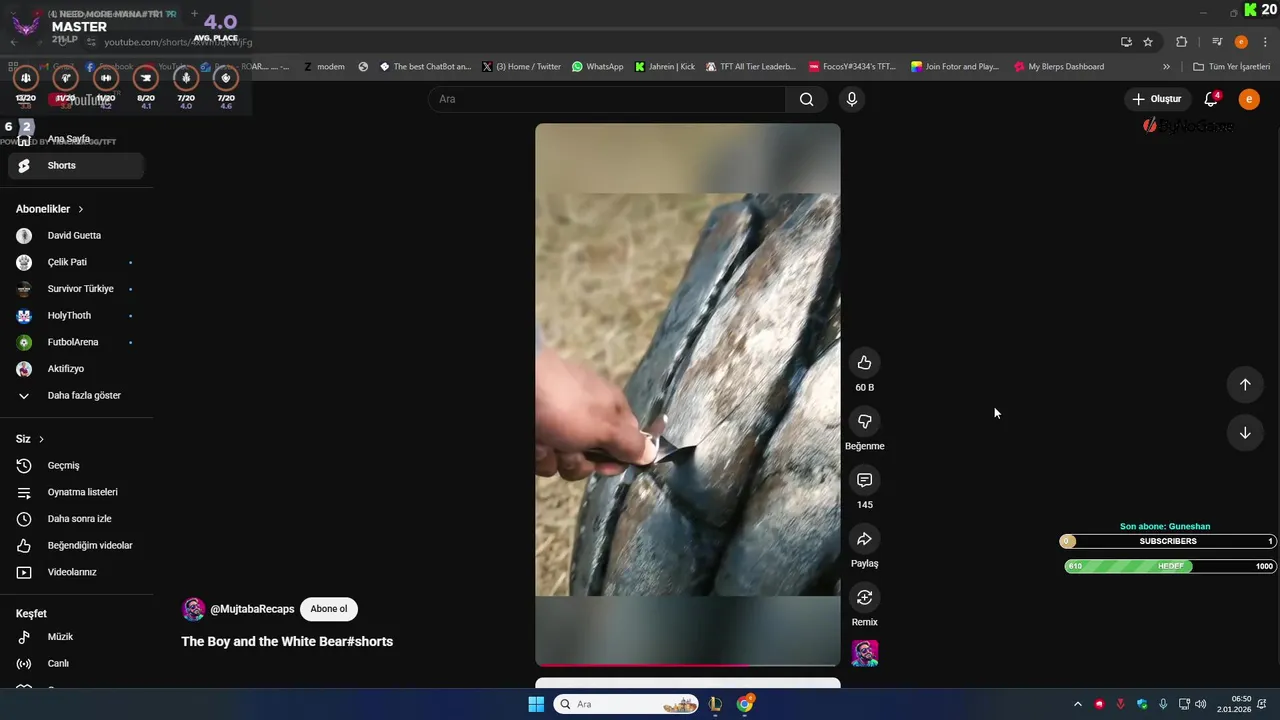
Task: Open Join Fotor and Play bookmark
Action: point(955,67)
